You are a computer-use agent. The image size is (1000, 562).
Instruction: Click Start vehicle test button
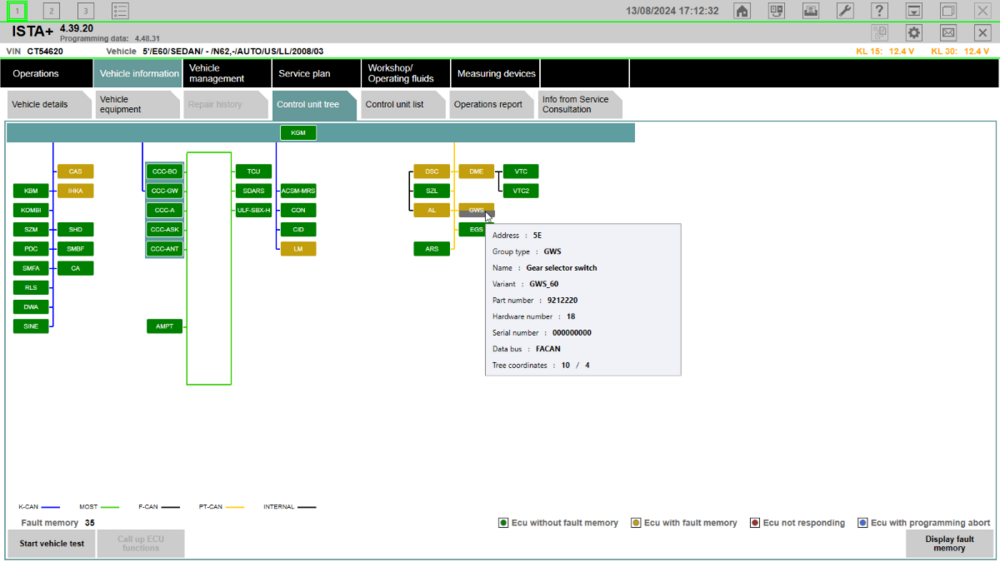52,544
